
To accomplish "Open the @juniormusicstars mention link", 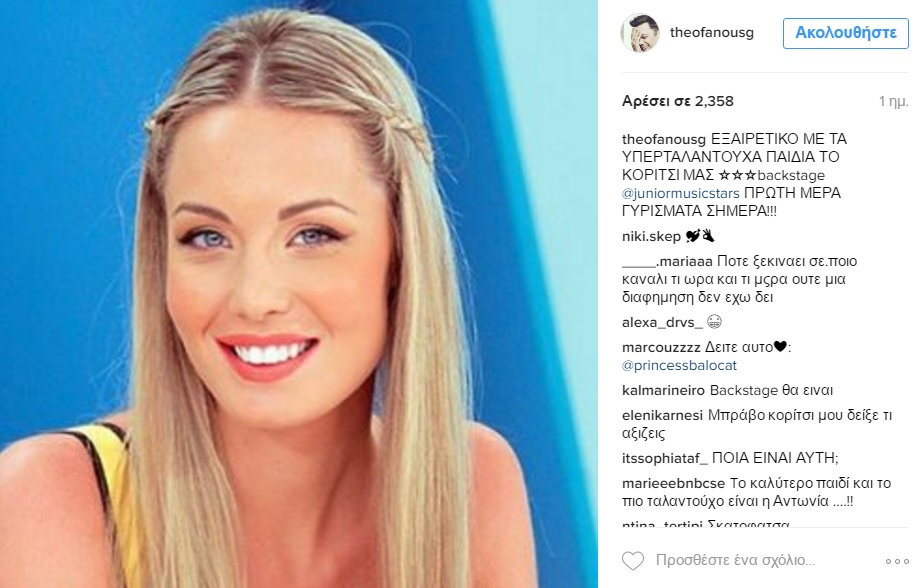I will click(681, 193).
